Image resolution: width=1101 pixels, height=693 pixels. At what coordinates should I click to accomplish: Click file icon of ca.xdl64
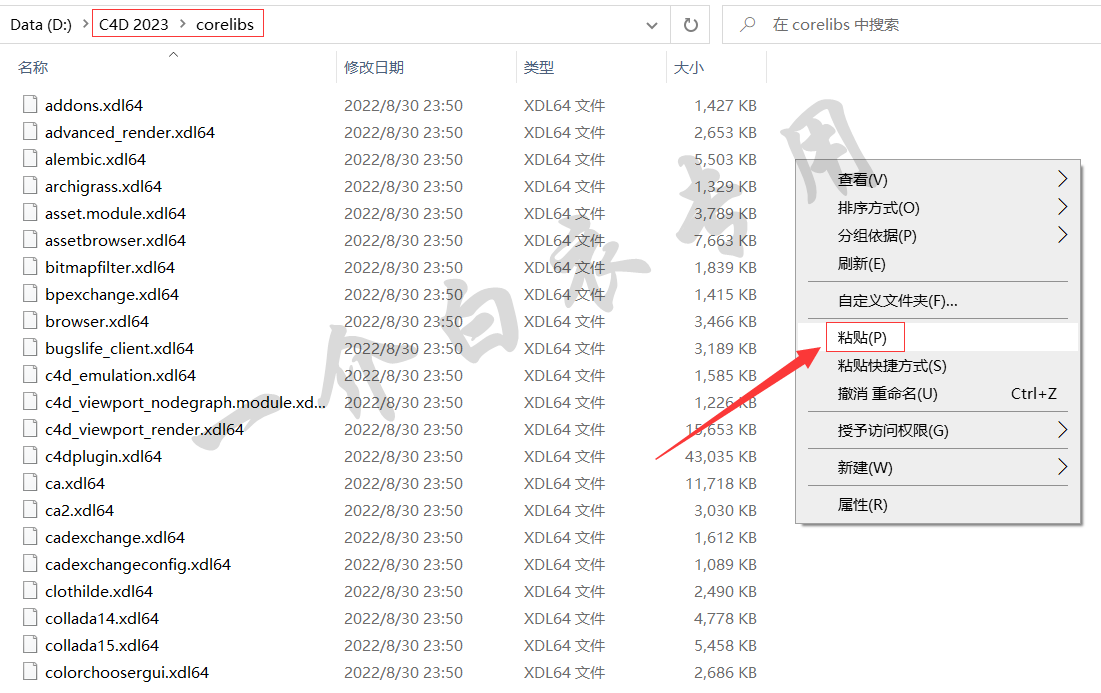tap(29, 483)
